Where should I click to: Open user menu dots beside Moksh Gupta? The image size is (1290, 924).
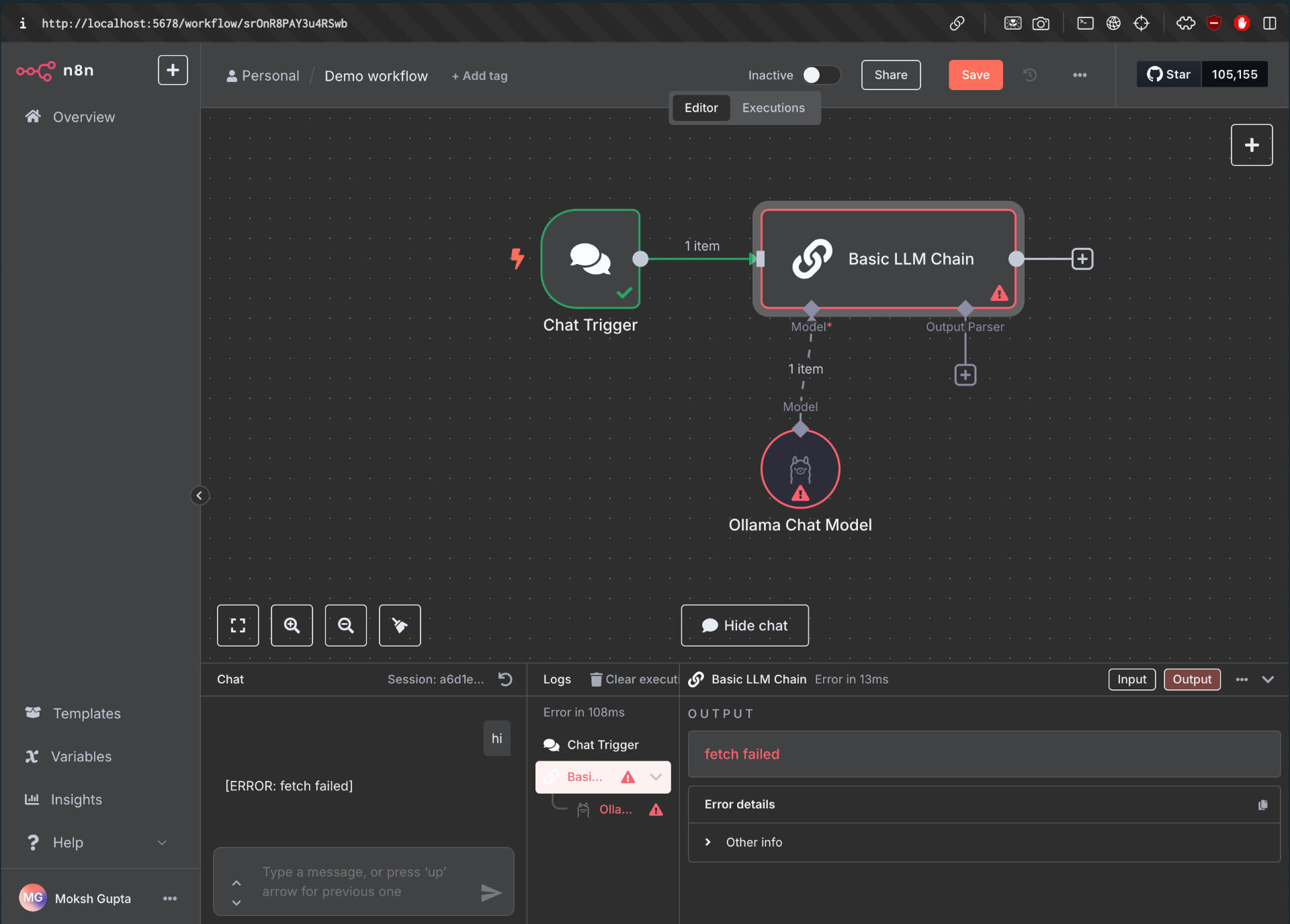click(x=170, y=898)
